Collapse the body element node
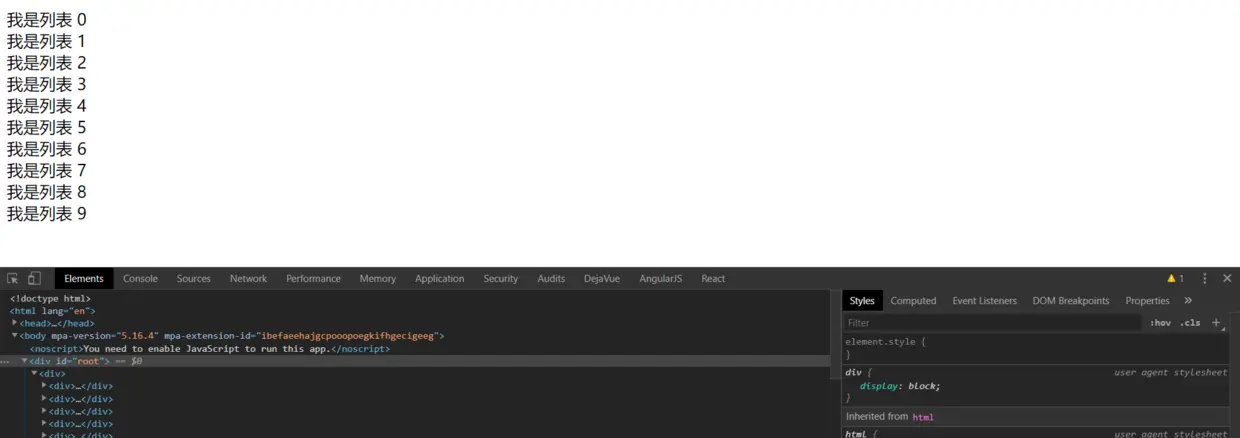The height and width of the screenshot is (438, 1240). [x=15, y=336]
